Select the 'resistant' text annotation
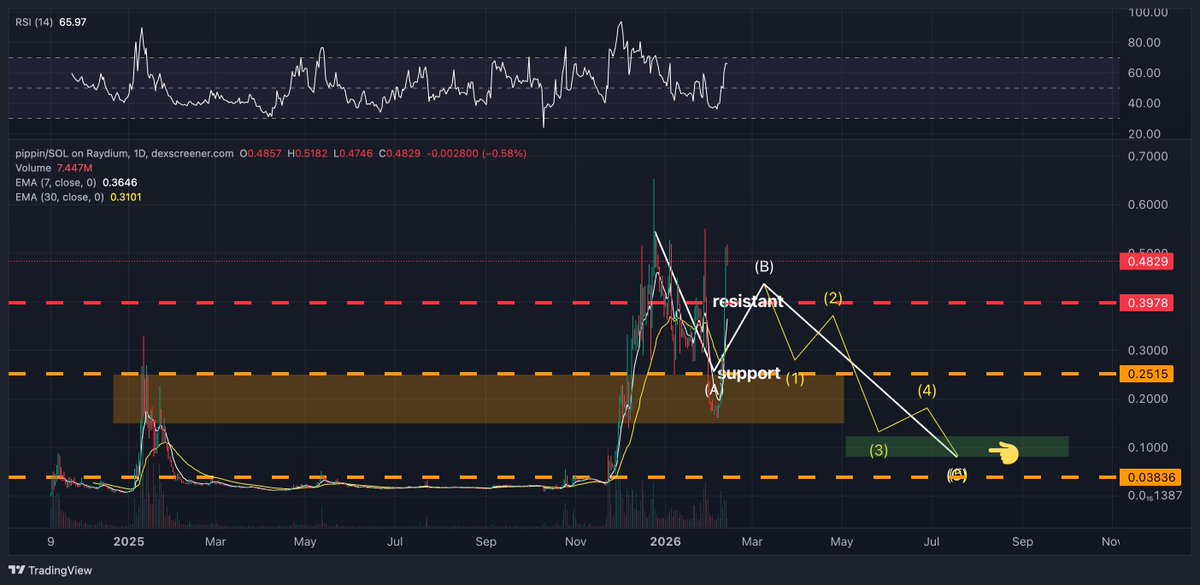Image resolution: width=1200 pixels, height=585 pixels. (746, 301)
